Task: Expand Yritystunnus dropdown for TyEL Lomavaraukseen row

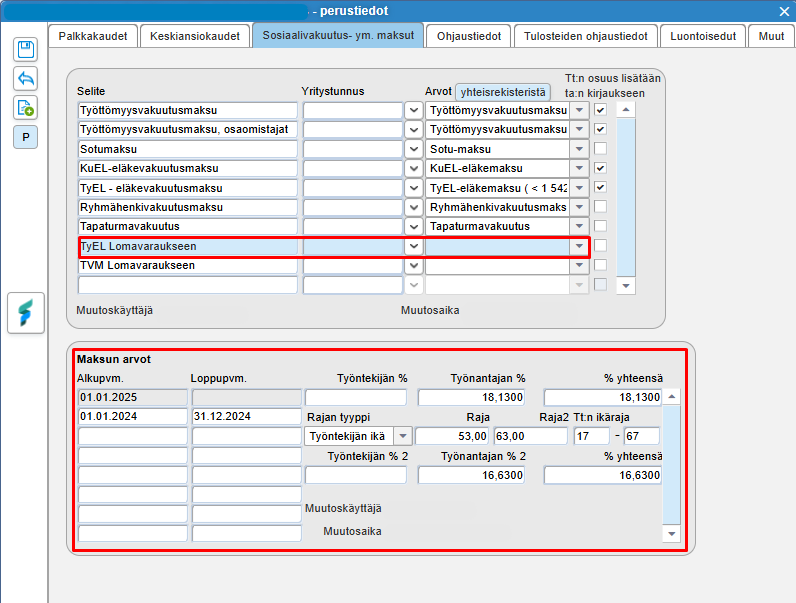Action: coord(414,246)
